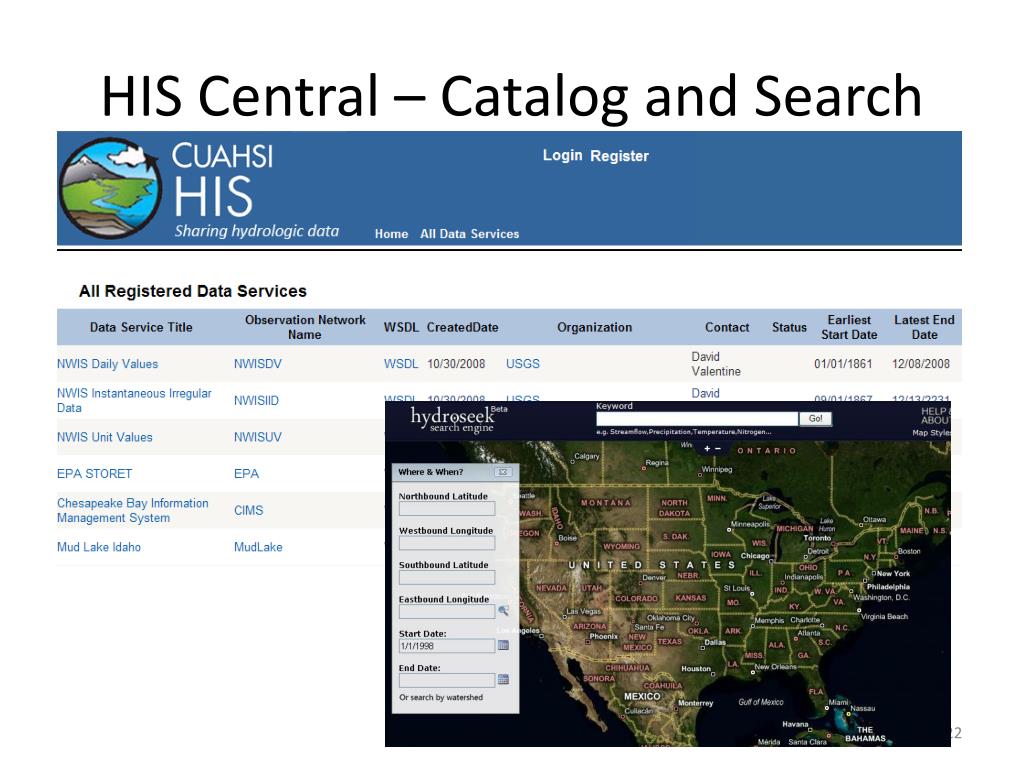
Task: Click the NWISDV network name
Action: click(x=257, y=364)
